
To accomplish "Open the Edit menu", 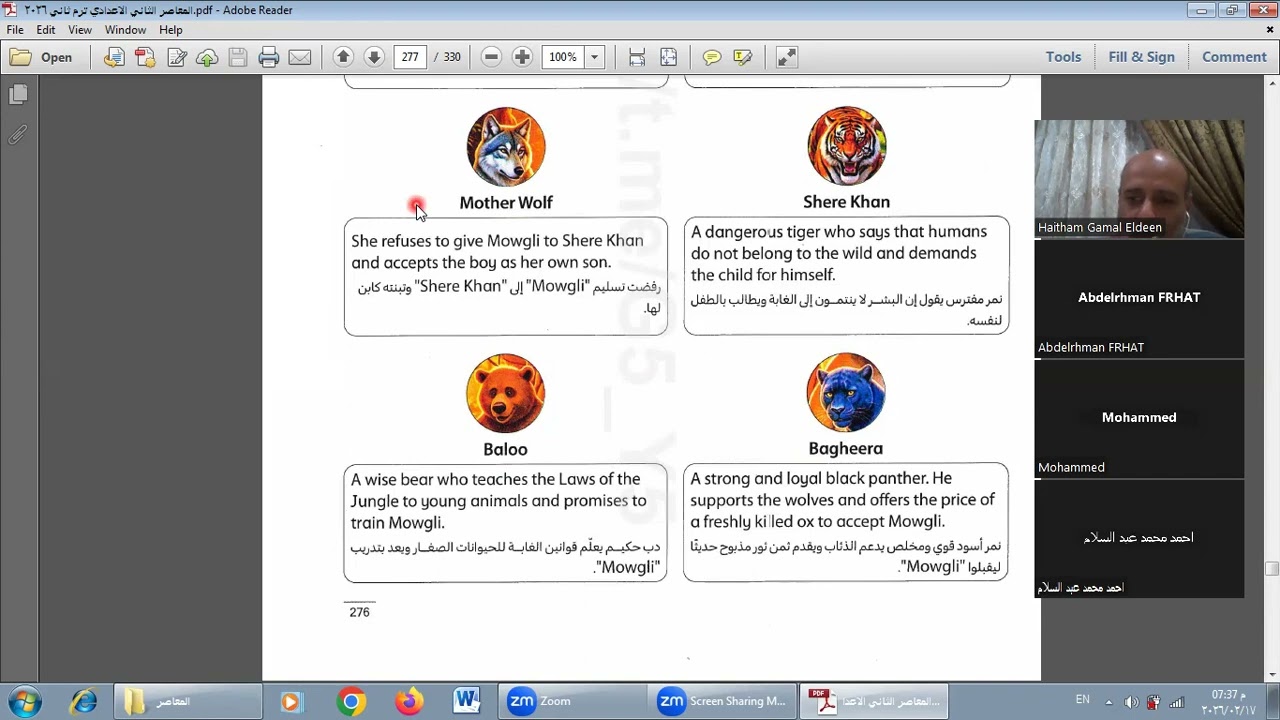I will click(46, 30).
